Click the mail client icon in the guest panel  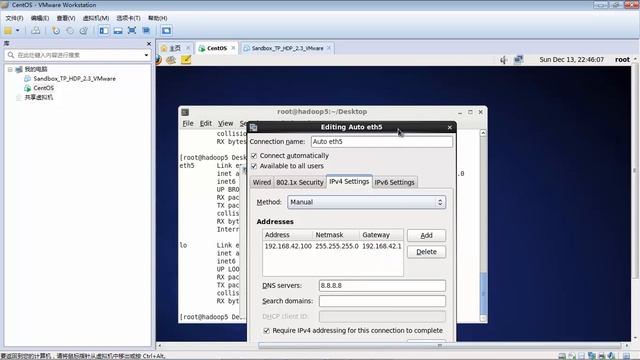171,60
